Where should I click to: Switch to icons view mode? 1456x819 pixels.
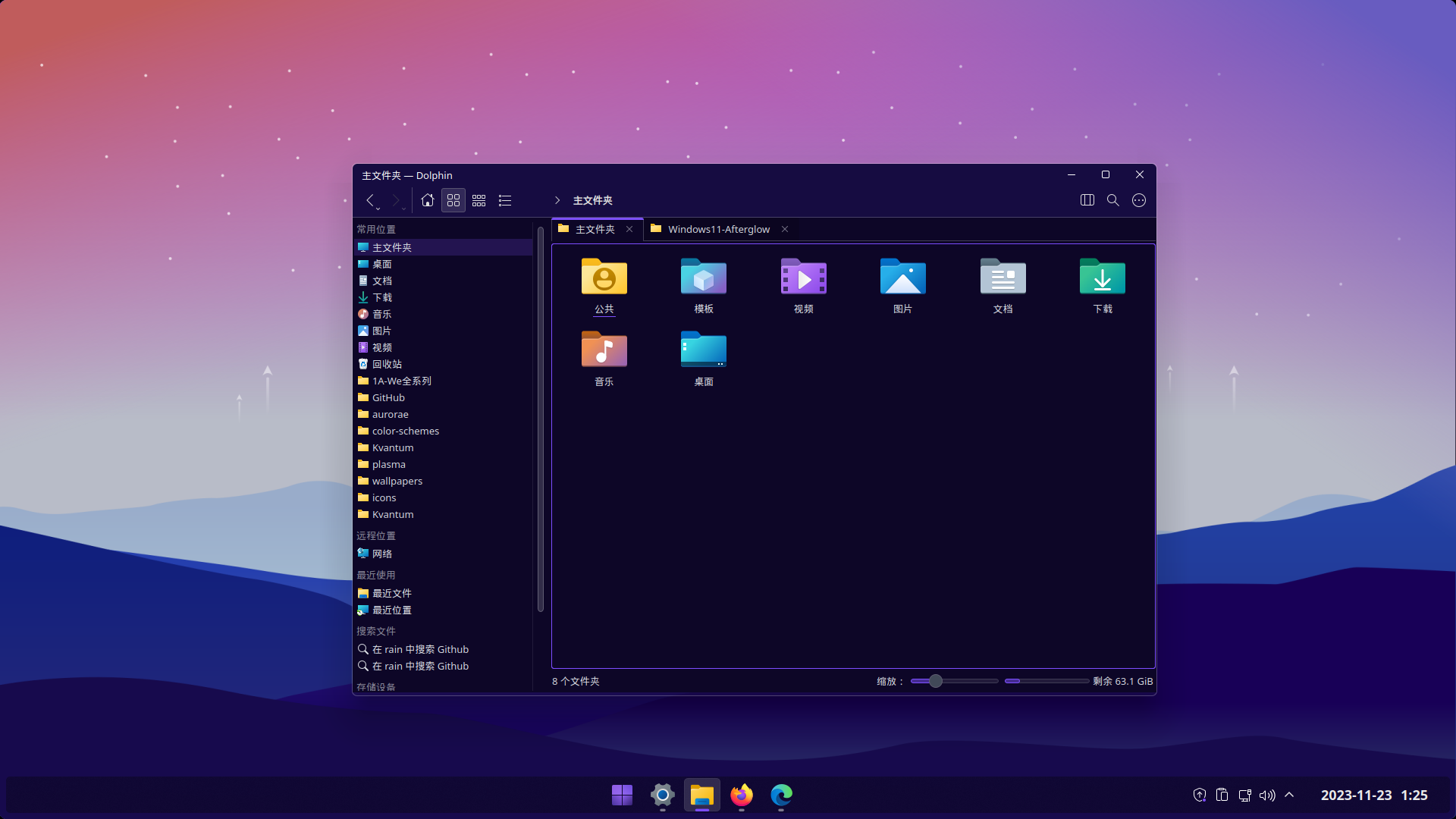453,200
